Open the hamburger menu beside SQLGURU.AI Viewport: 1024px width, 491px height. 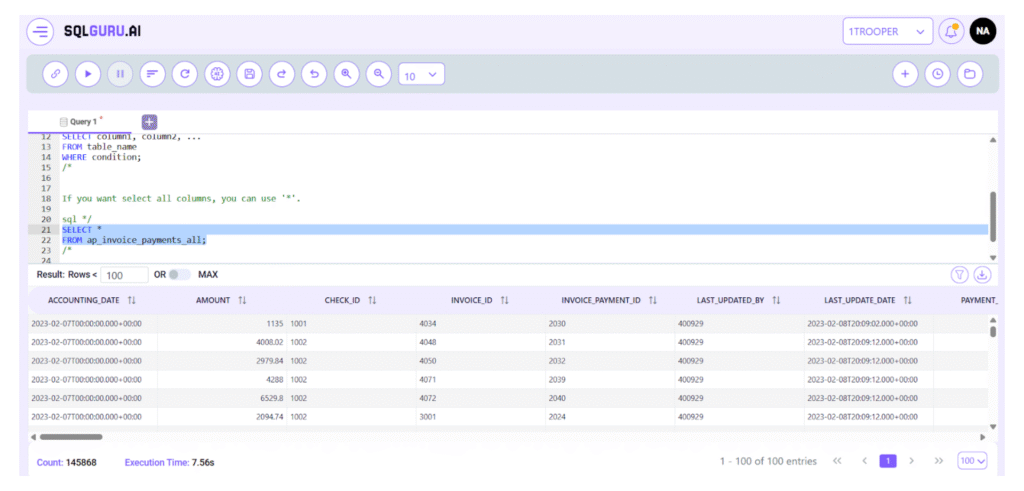coord(40,31)
